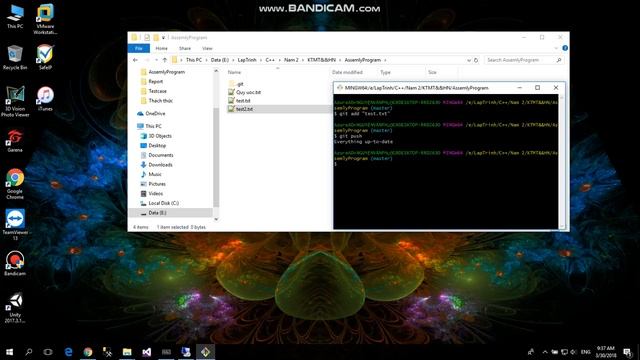Expand the ribbon chevron
The image size is (640, 360).
tap(556, 48)
